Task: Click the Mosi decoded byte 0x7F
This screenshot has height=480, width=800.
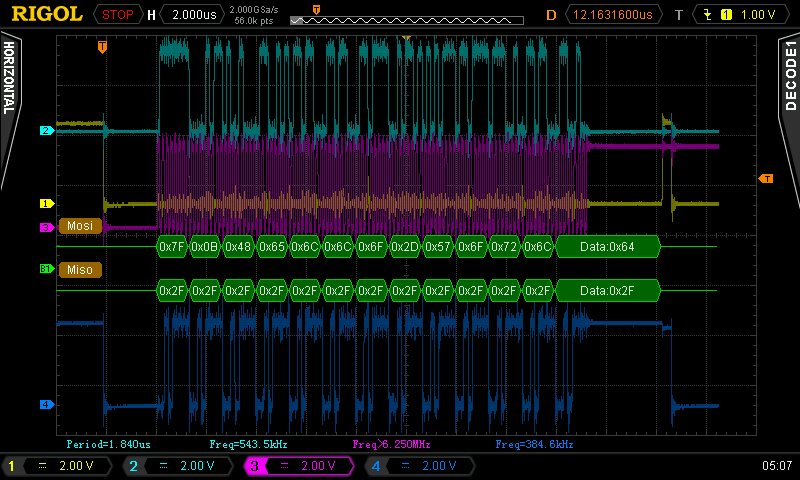Action: tap(171, 246)
